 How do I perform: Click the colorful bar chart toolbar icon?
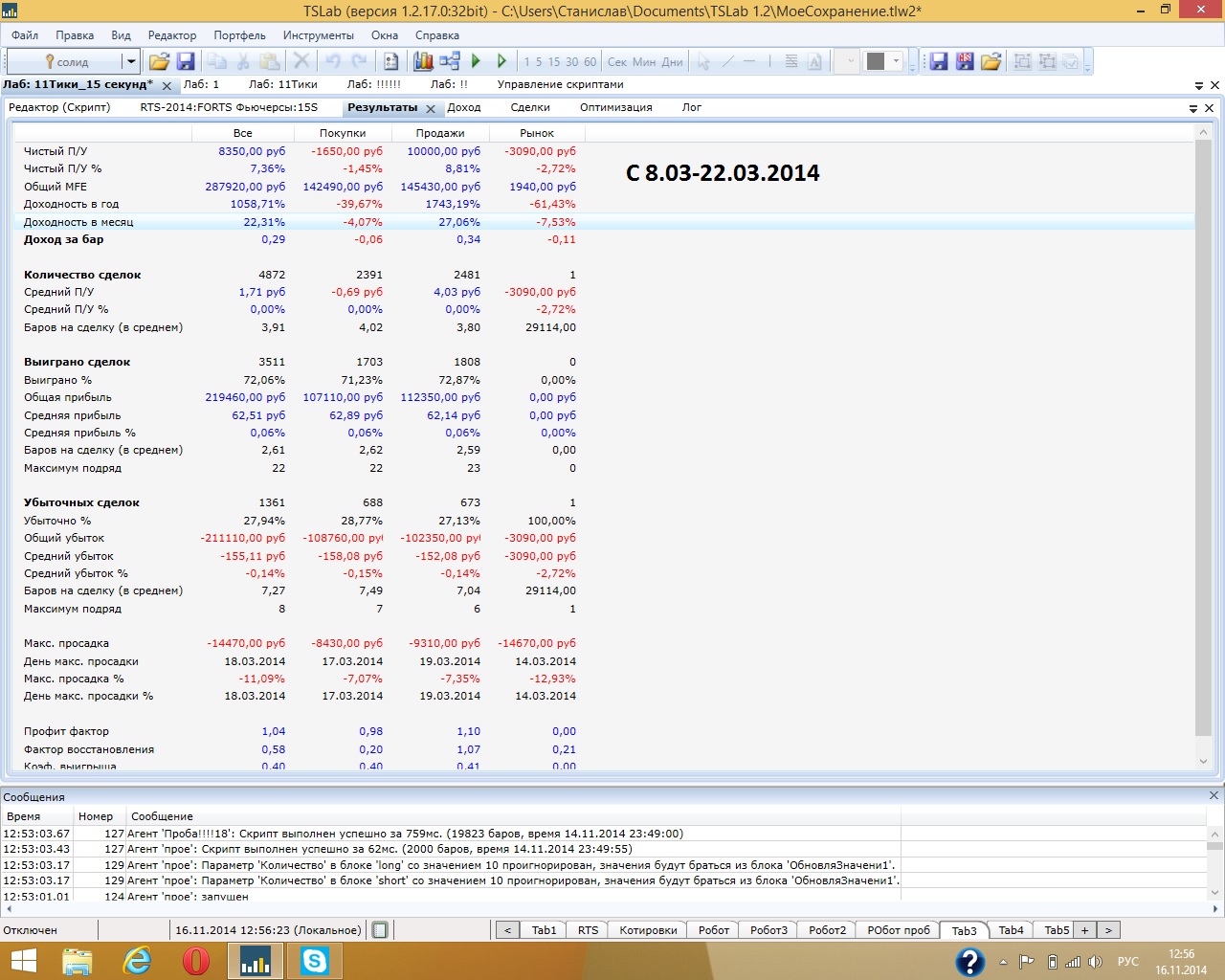pos(423,62)
